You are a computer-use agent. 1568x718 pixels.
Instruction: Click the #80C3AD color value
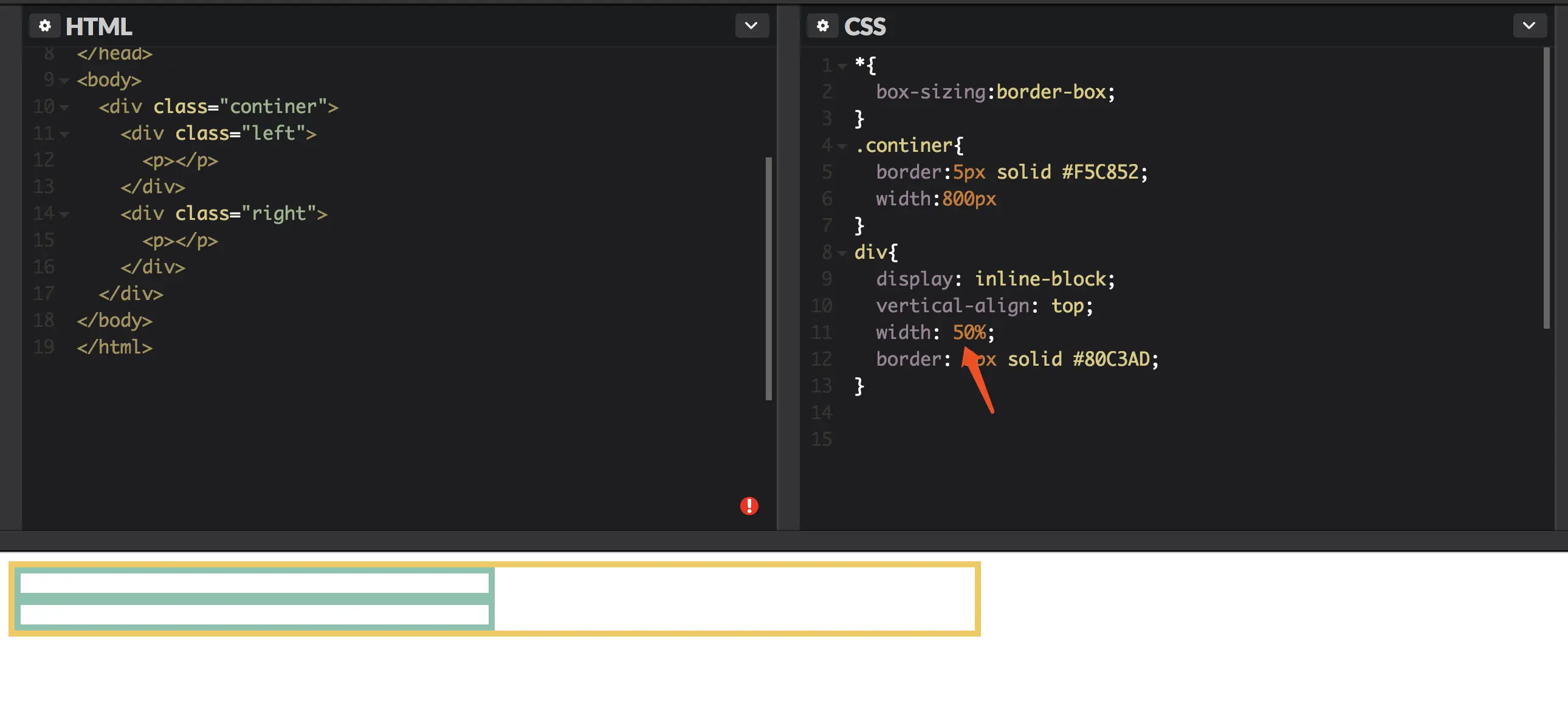[x=1111, y=359]
